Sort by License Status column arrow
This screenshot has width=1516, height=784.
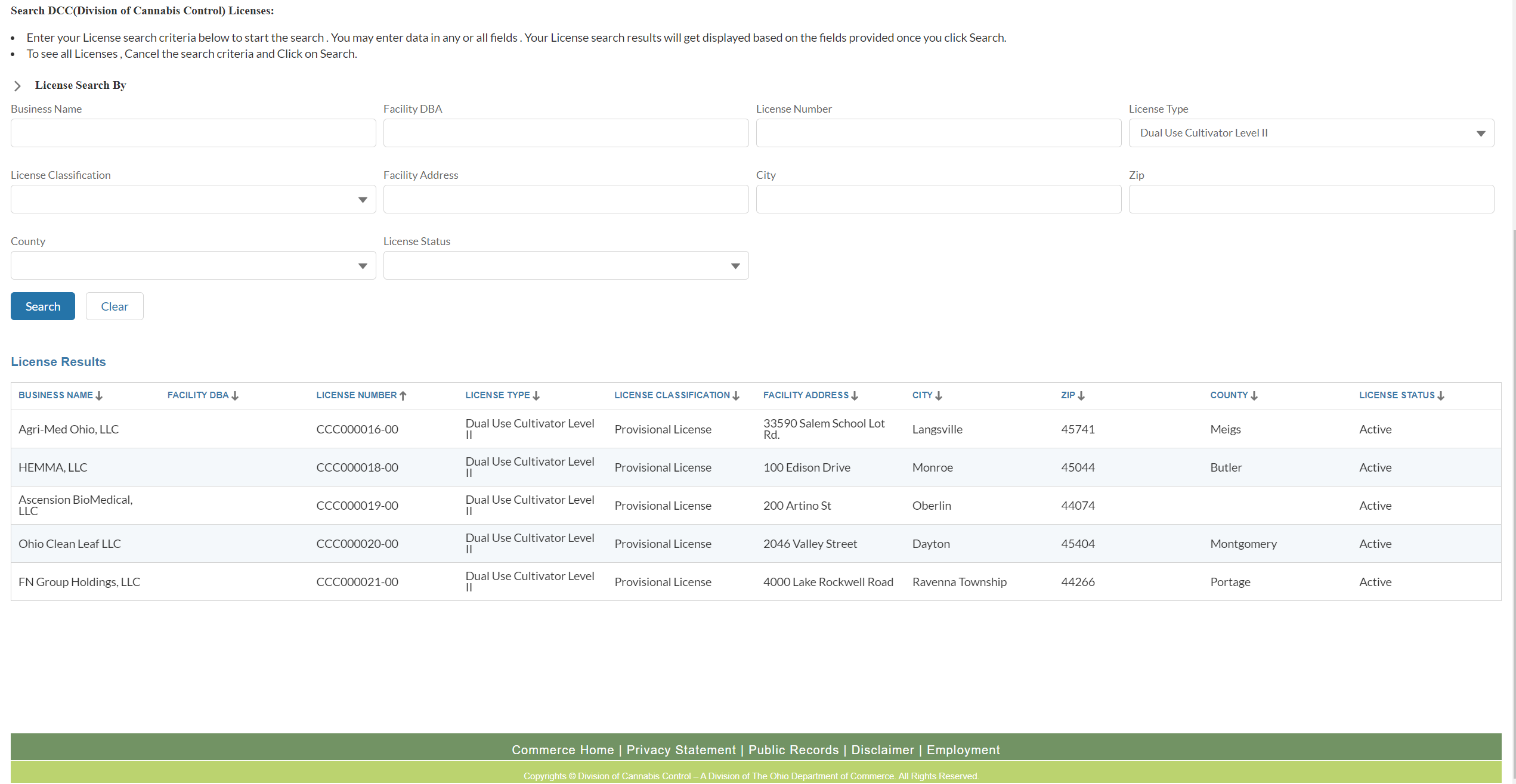[1441, 396]
